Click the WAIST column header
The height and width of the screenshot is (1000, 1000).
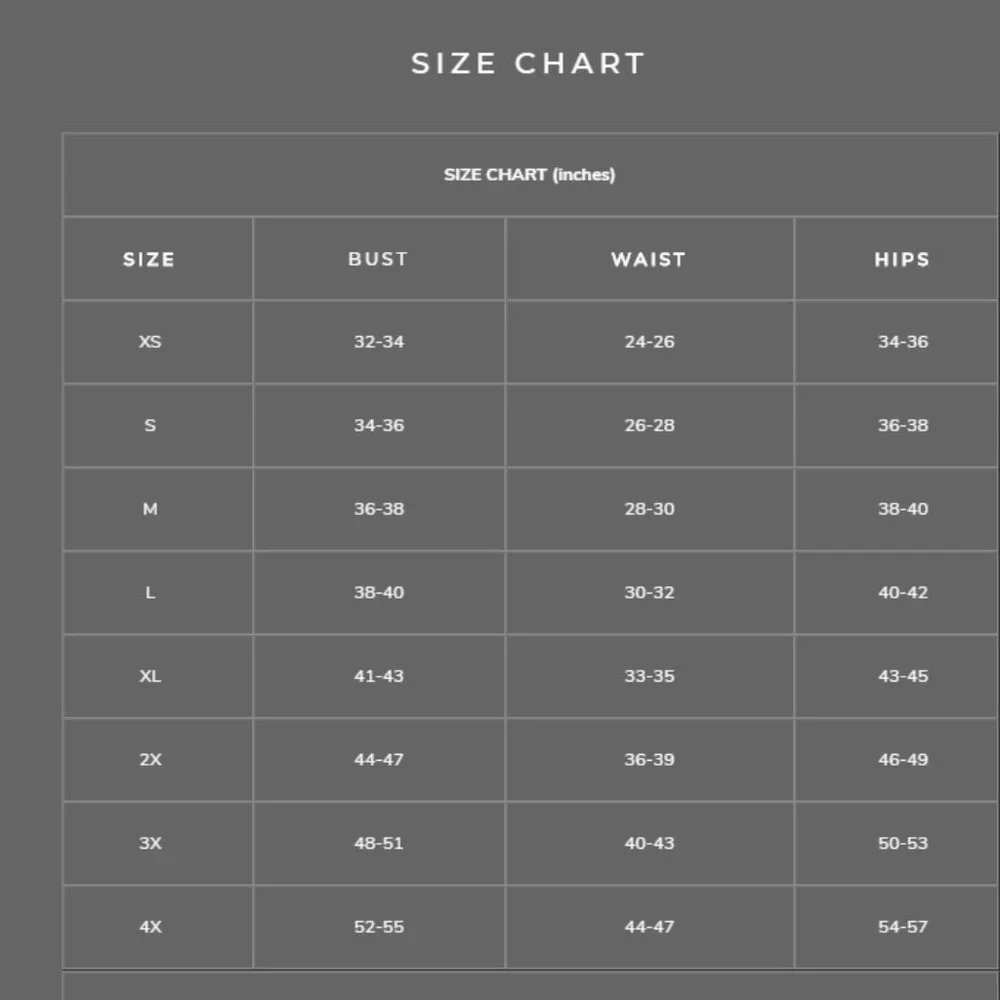pyautogui.click(x=649, y=259)
